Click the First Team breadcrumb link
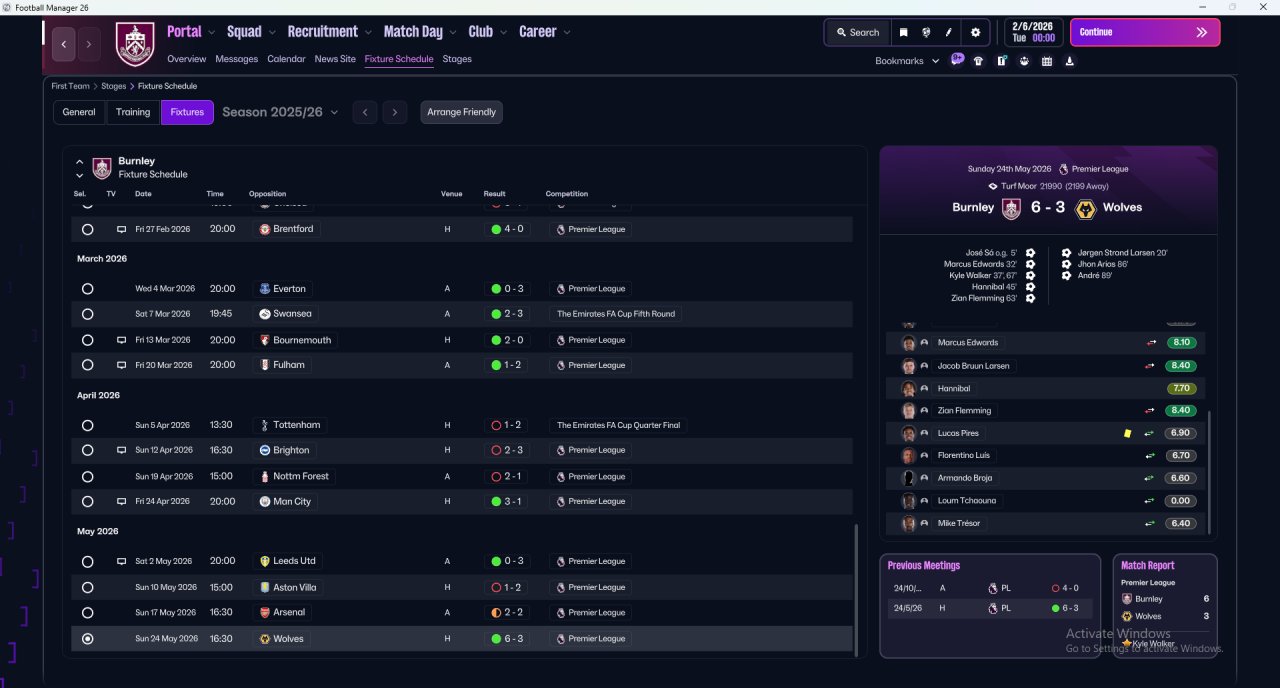The image size is (1280, 688). (71, 86)
